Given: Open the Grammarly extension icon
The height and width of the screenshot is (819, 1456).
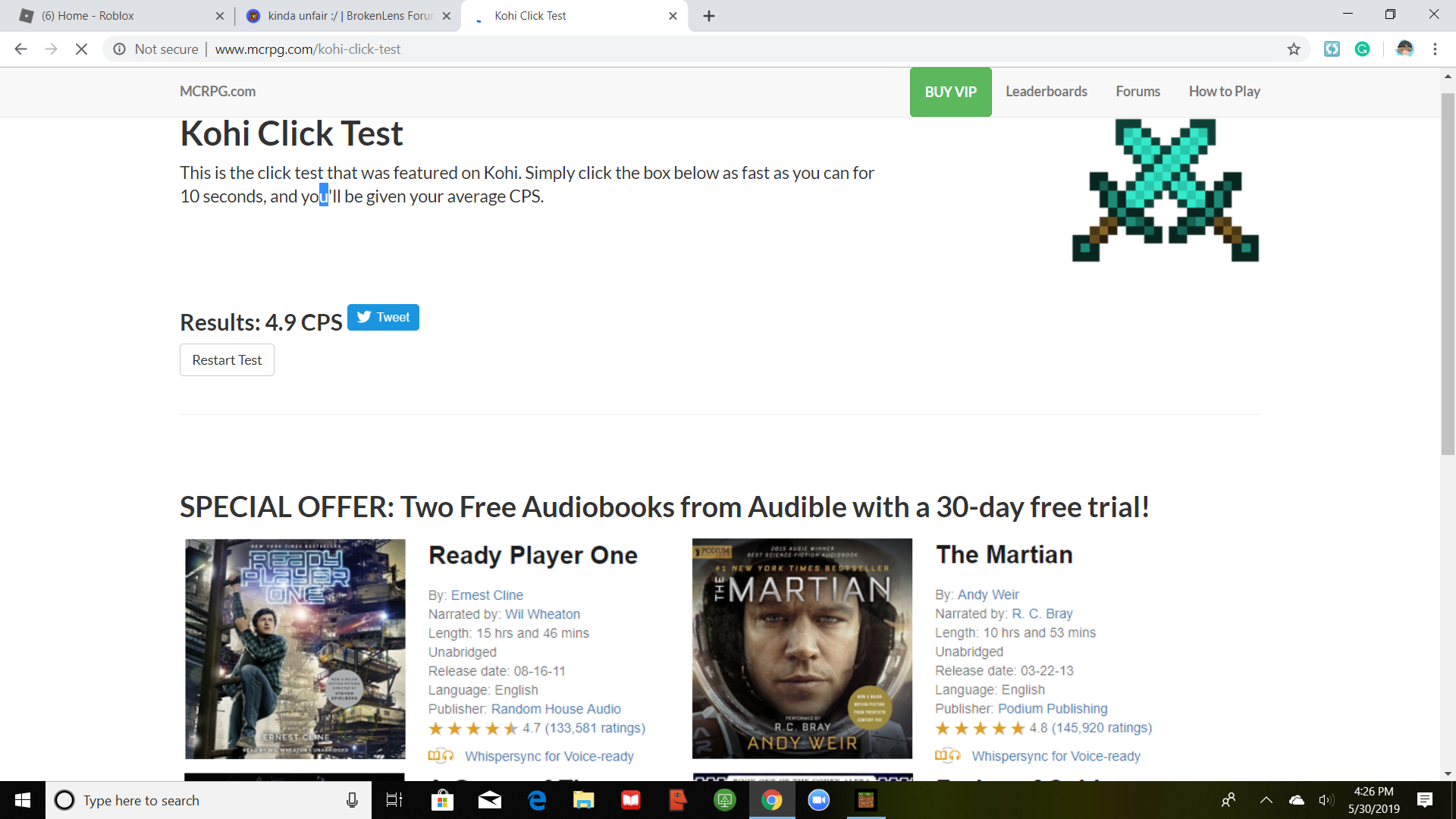Looking at the screenshot, I should [x=1362, y=49].
